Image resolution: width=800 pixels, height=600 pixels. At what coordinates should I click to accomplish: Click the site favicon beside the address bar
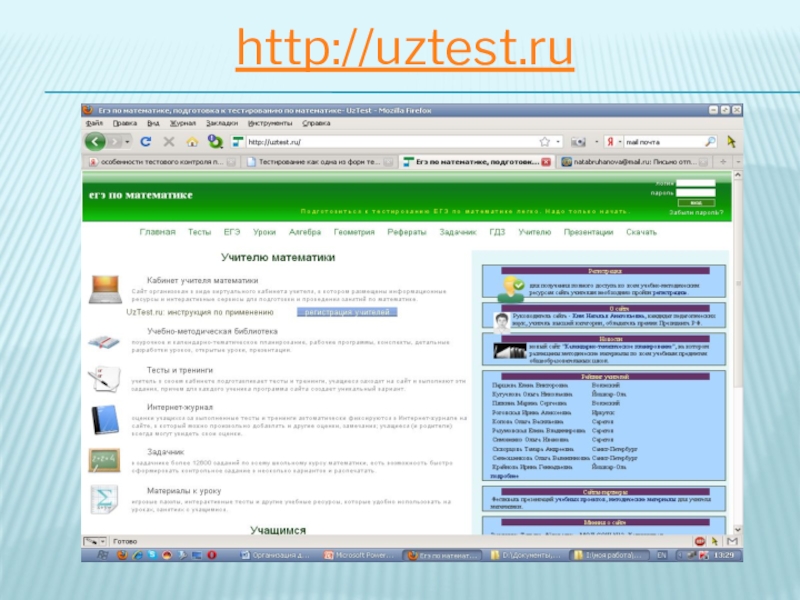coord(237,142)
